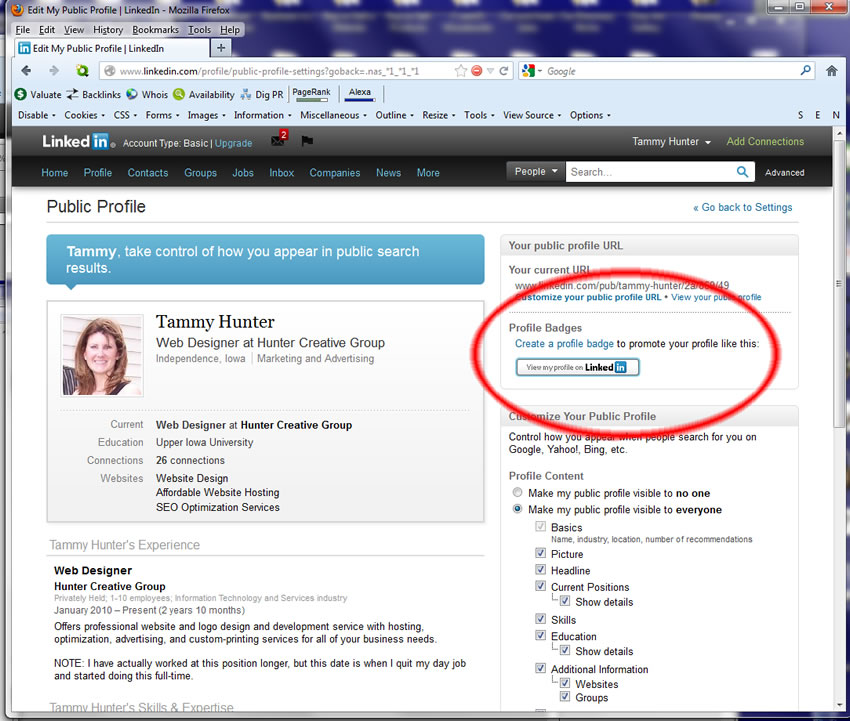Select make profile visible to no one
The image size is (850, 721).
click(517, 492)
